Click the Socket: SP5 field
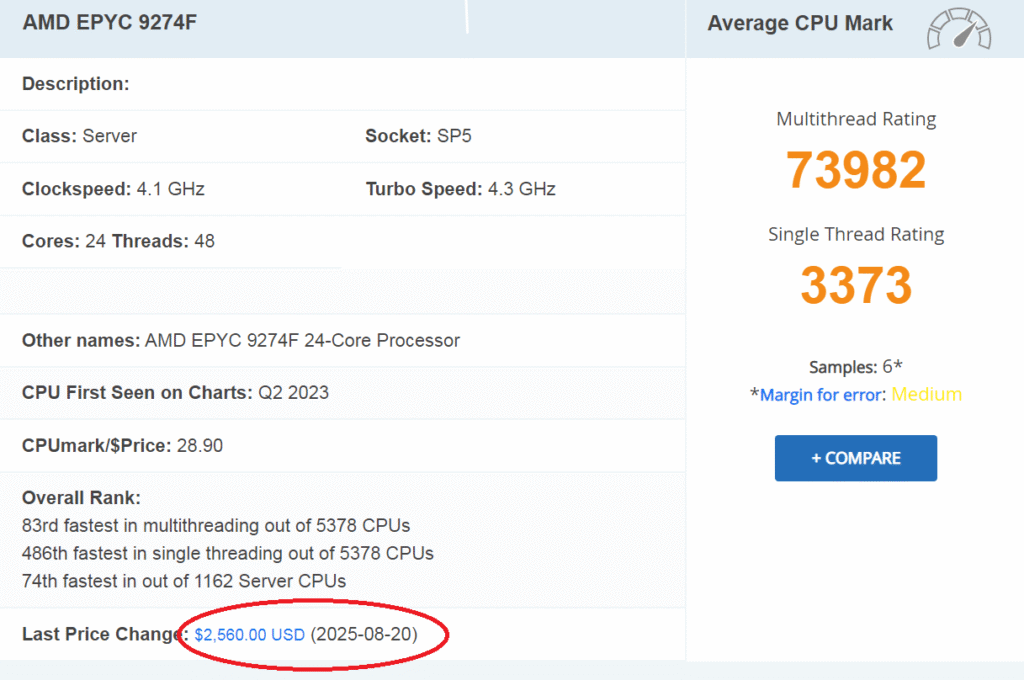Screen dimensions: 1024x680 [x=418, y=136]
